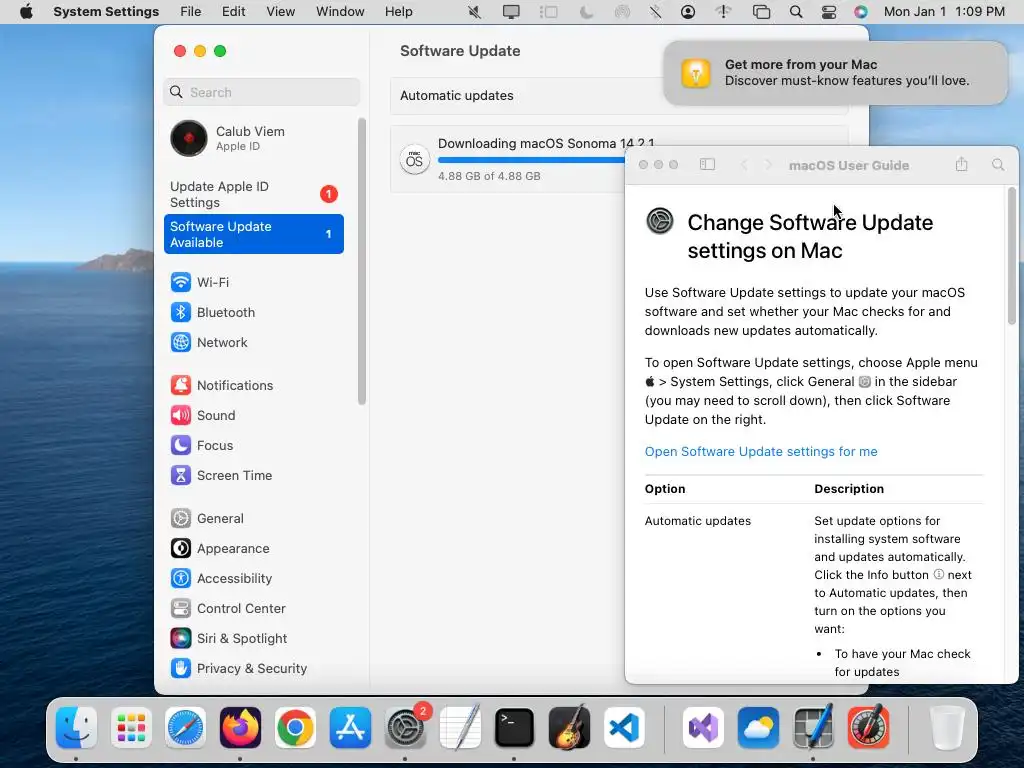Click macOS download progress bar
1024x768 pixels.
[x=530, y=160]
